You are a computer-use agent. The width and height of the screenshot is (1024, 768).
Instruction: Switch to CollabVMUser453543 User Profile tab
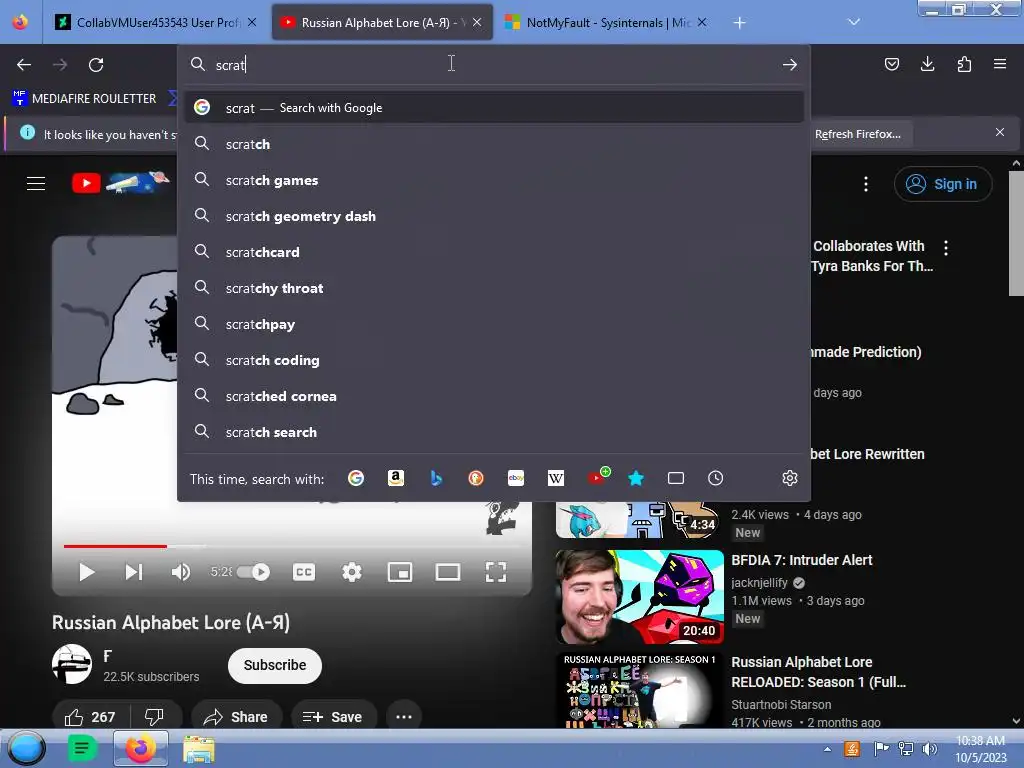tap(156, 22)
